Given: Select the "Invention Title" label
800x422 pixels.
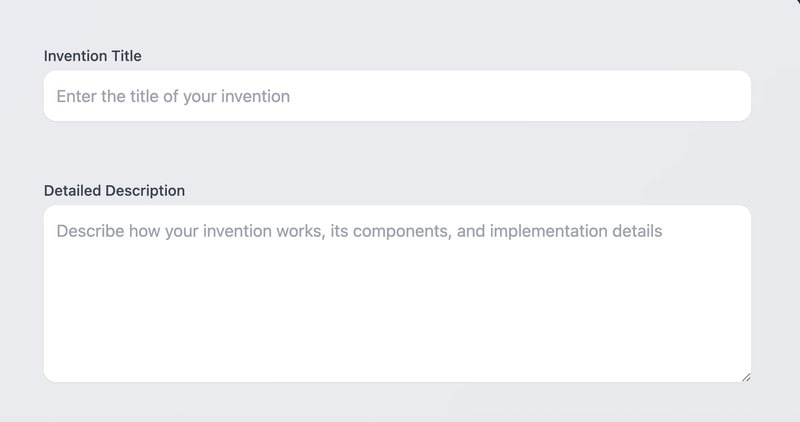Looking at the screenshot, I should click(x=93, y=56).
